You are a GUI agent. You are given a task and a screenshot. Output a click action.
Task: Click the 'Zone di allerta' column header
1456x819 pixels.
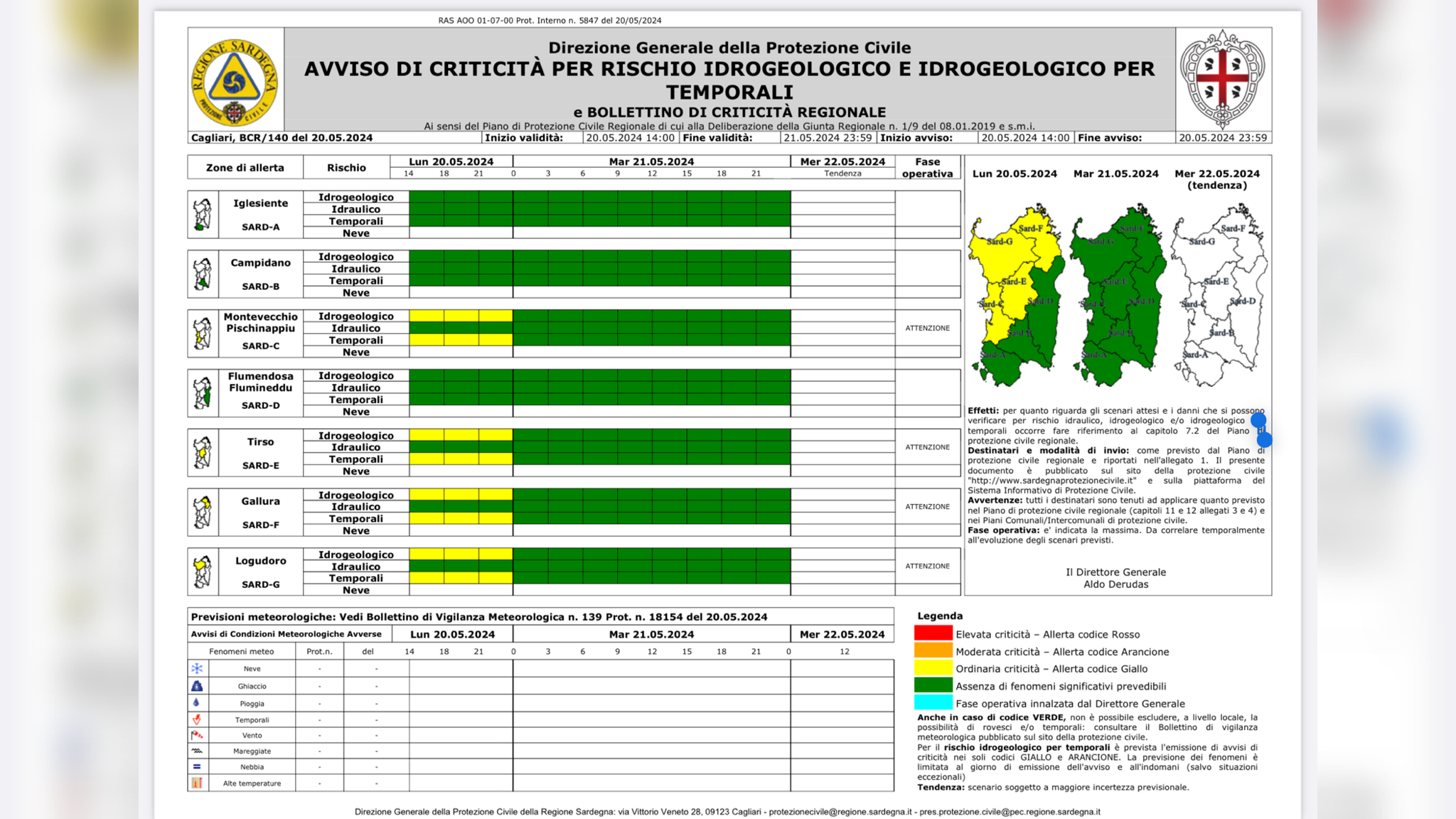[x=245, y=168]
